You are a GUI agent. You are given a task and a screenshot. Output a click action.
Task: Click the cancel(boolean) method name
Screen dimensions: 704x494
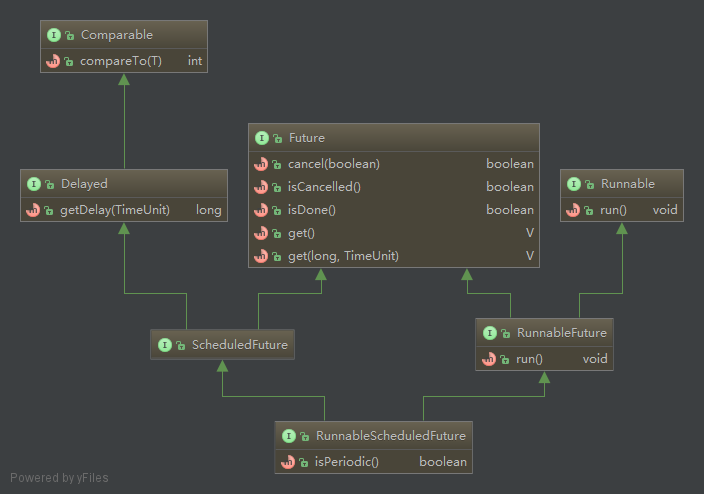[334, 164]
